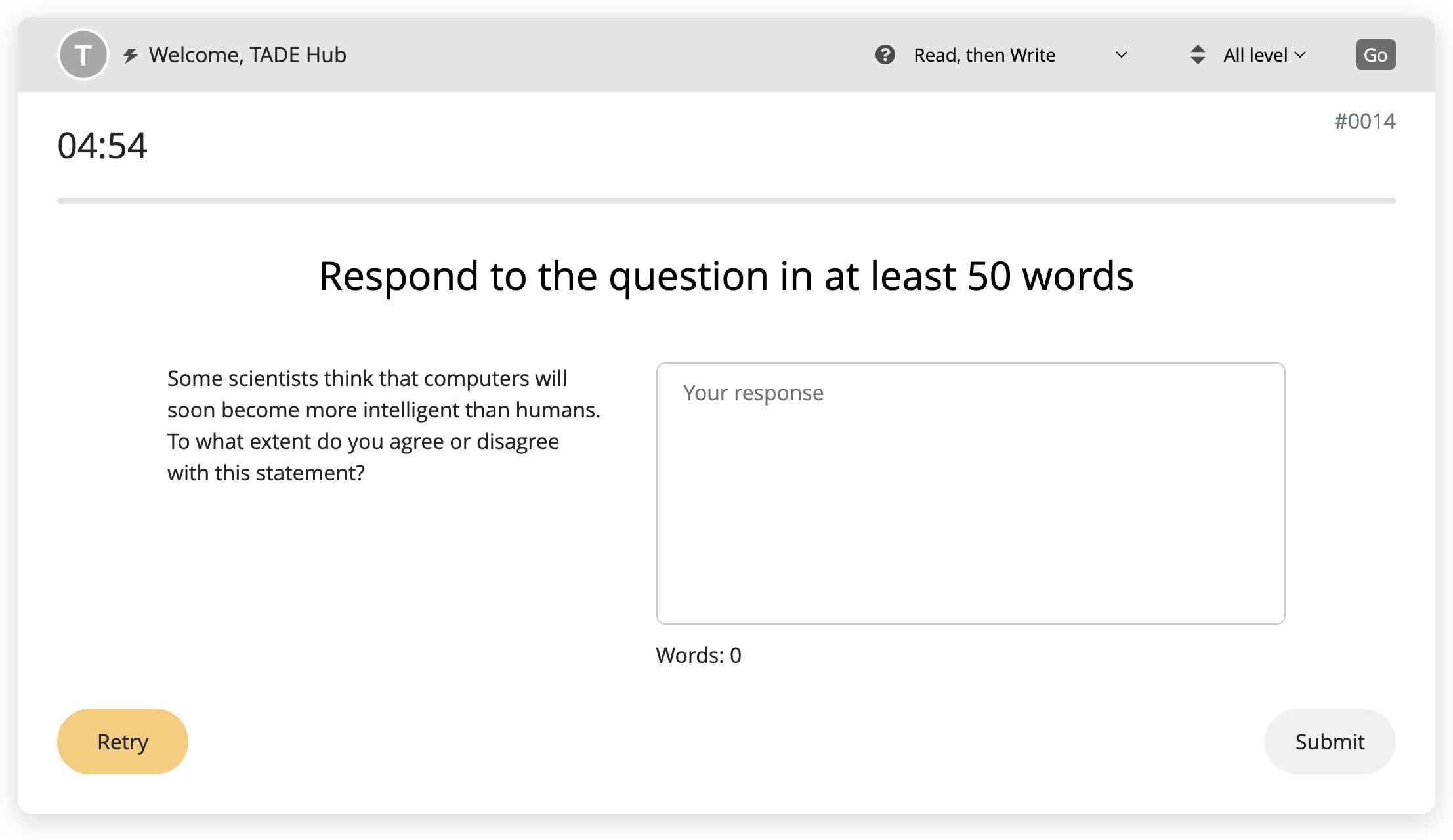Click the #0014 question number

(x=1364, y=121)
